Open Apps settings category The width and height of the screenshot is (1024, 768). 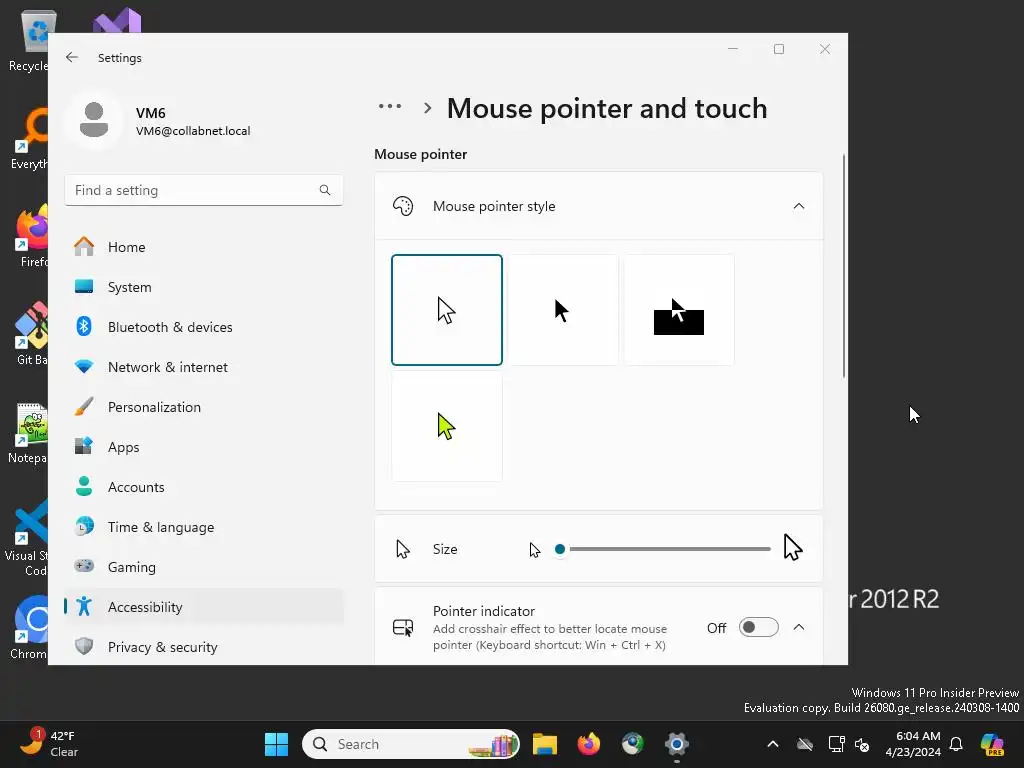[x=204, y=447]
